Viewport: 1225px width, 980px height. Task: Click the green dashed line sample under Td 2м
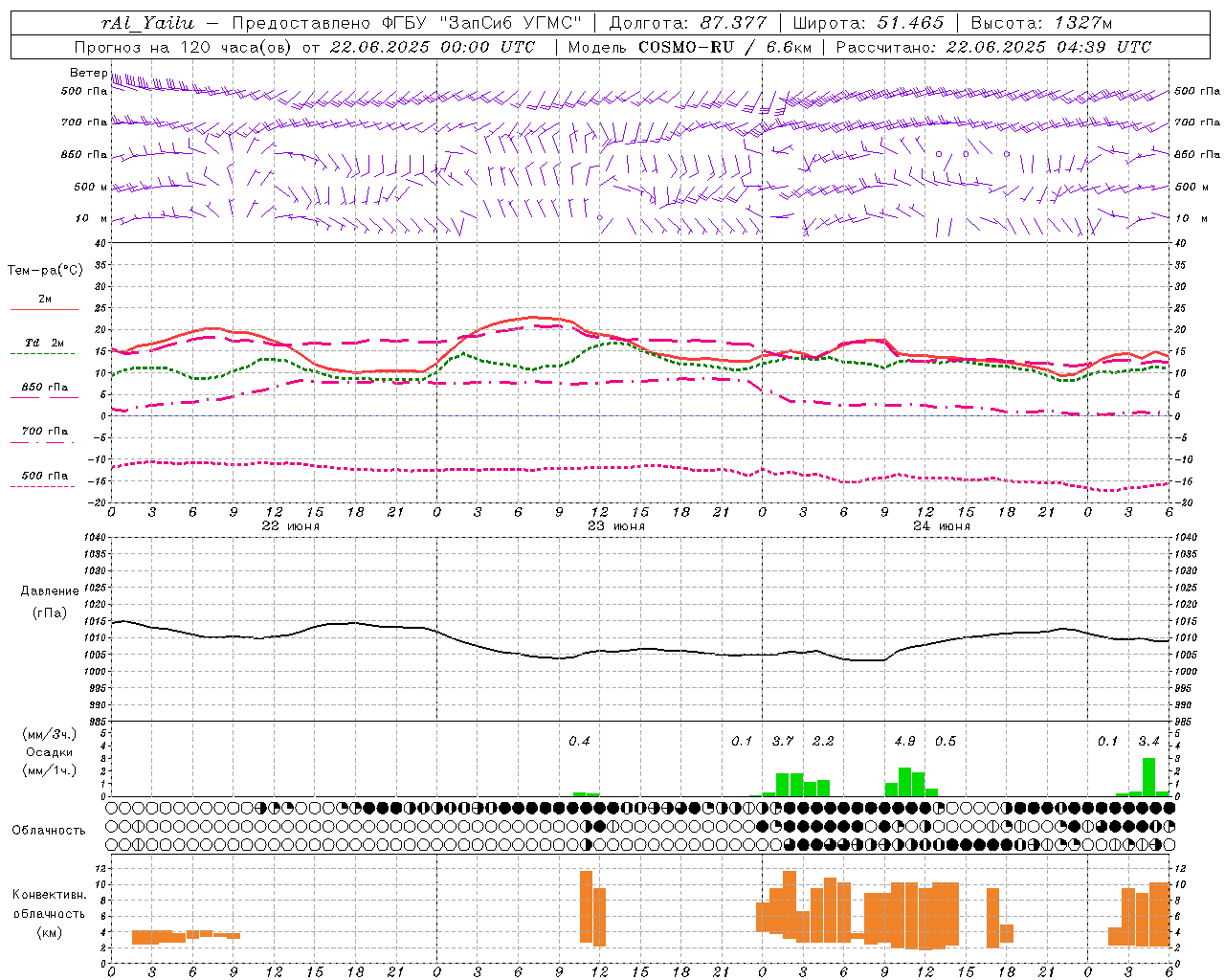coord(44,354)
